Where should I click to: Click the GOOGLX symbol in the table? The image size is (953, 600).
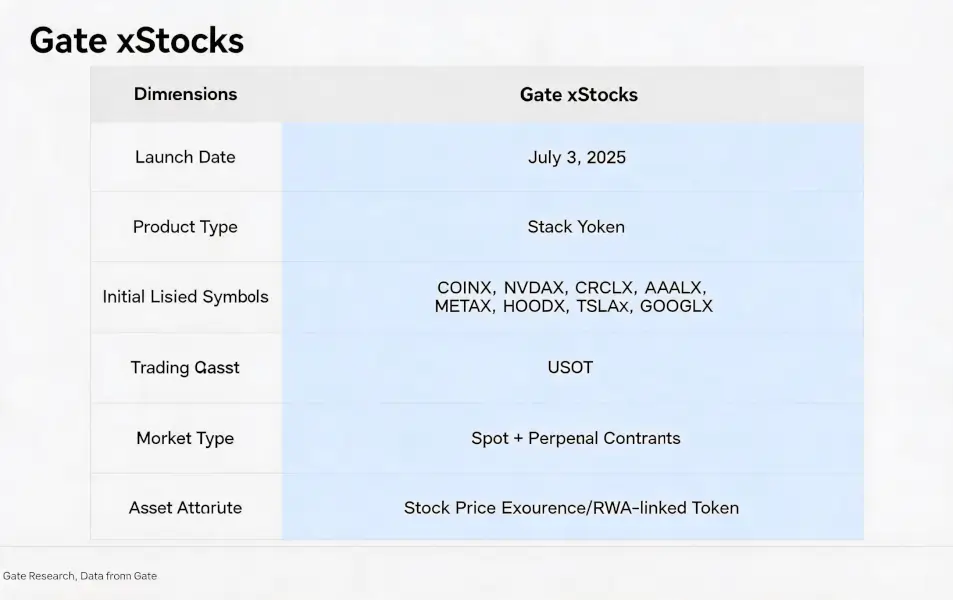pyautogui.click(x=676, y=306)
